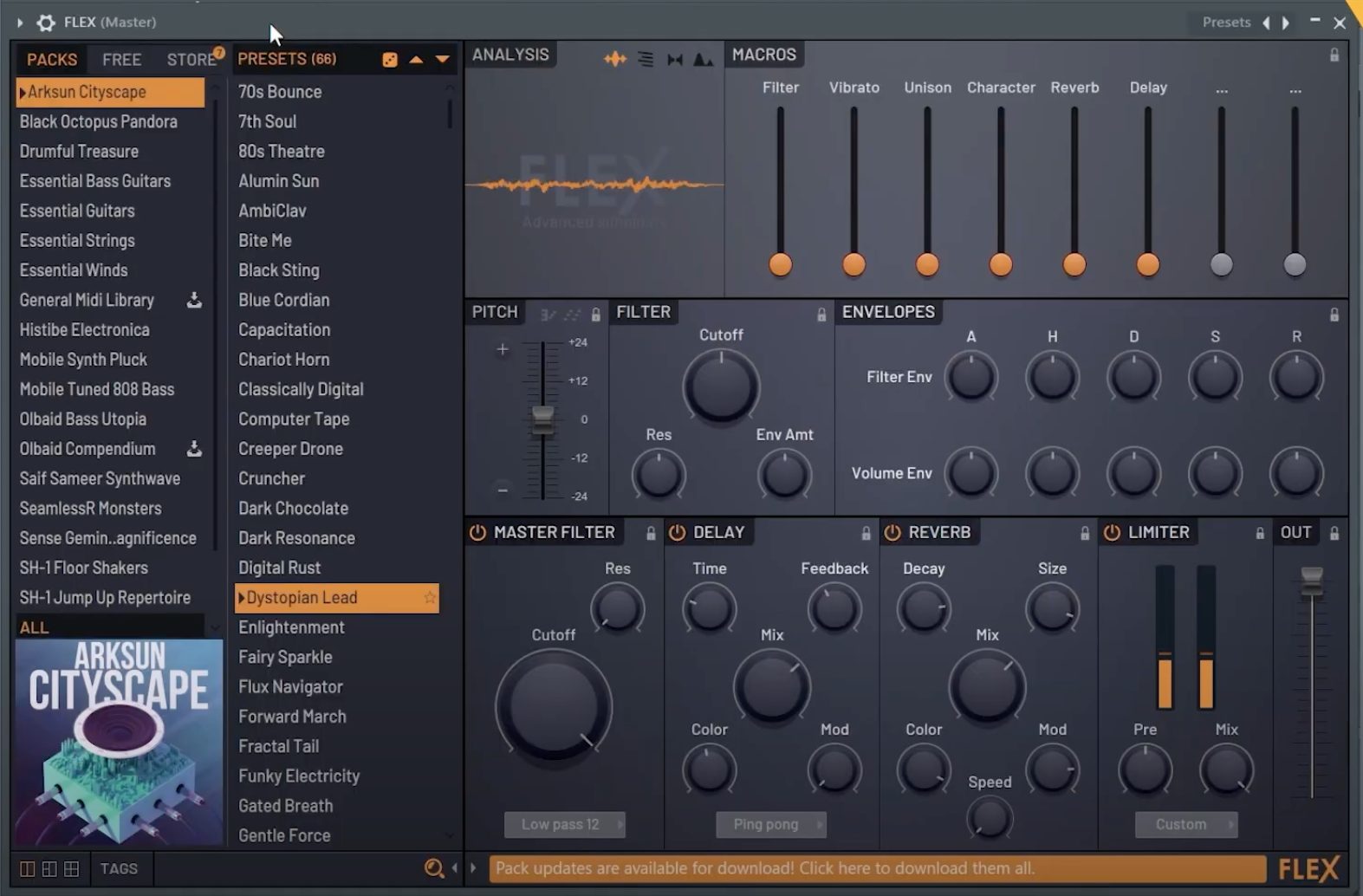Click the search magnifier icon
This screenshot has width=1363, height=896.
pyautogui.click(x=433, y=868)
